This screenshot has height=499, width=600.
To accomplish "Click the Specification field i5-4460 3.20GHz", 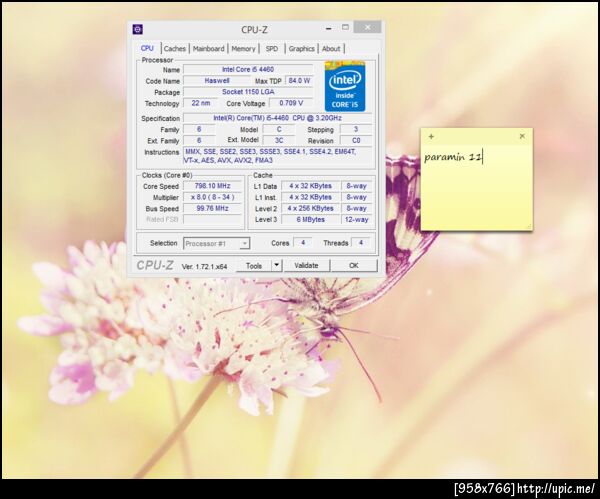I will [x=277, y=118].
